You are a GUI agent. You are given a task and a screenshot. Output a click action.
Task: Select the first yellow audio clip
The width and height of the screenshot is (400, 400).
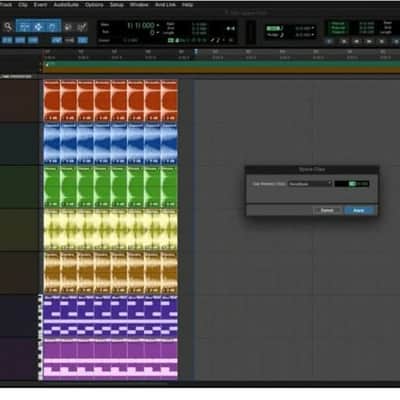52,230
